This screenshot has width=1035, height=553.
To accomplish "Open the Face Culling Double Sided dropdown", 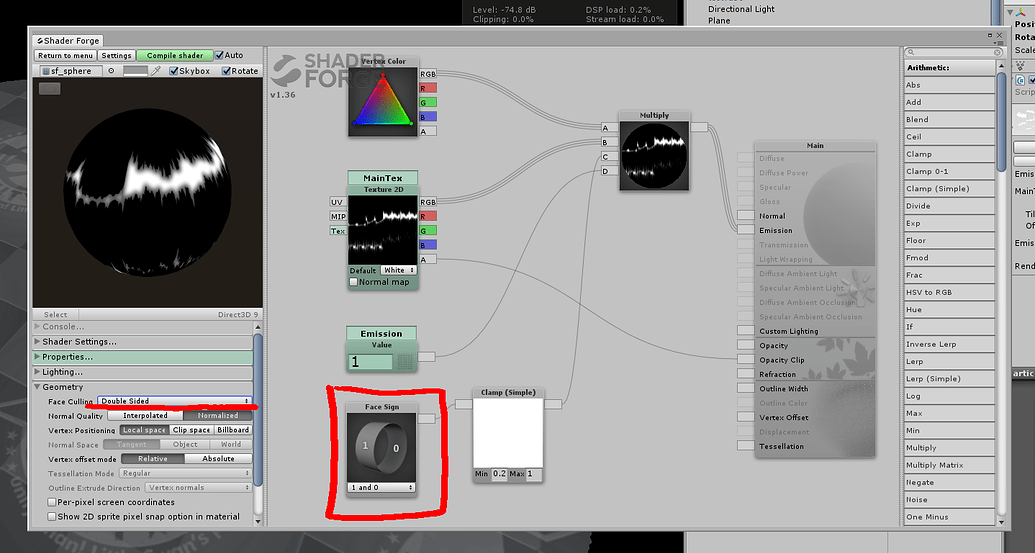I will click(174, 401).
